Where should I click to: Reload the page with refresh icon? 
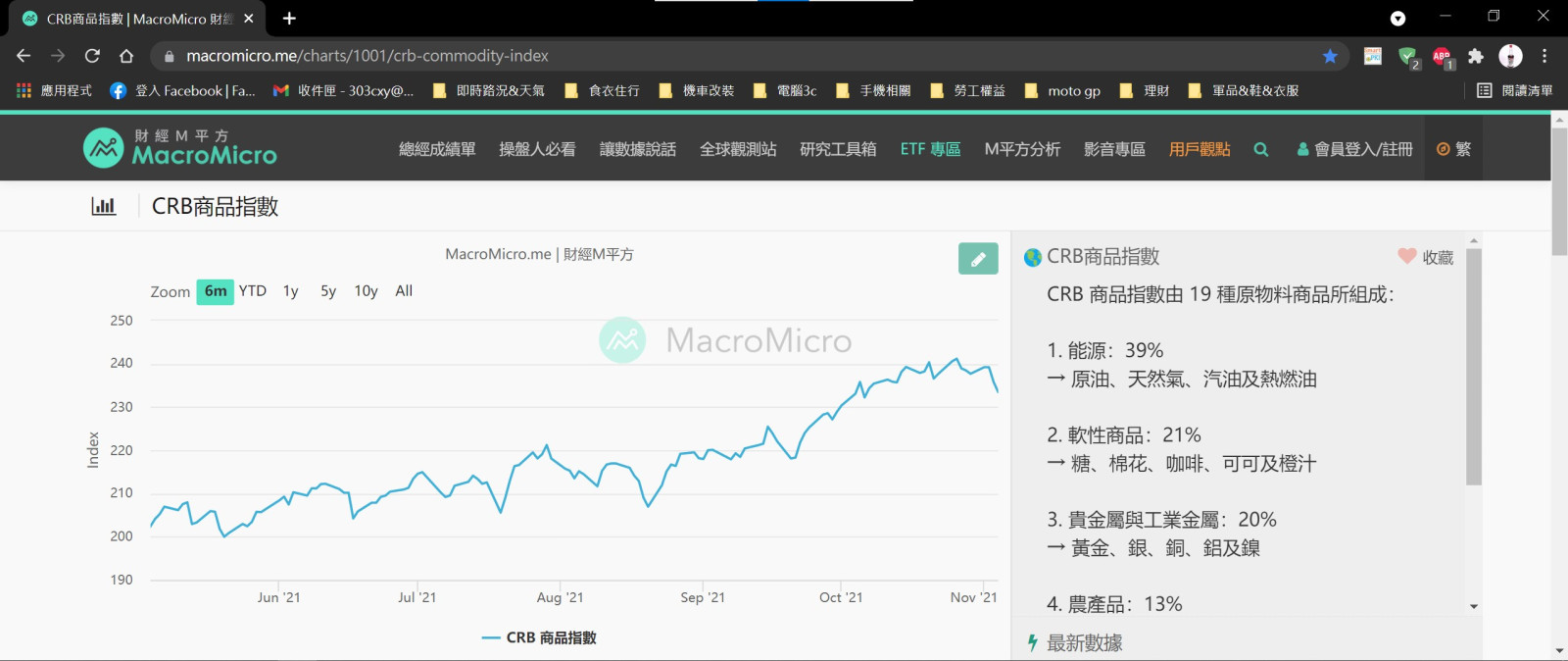tap(92, 56)
